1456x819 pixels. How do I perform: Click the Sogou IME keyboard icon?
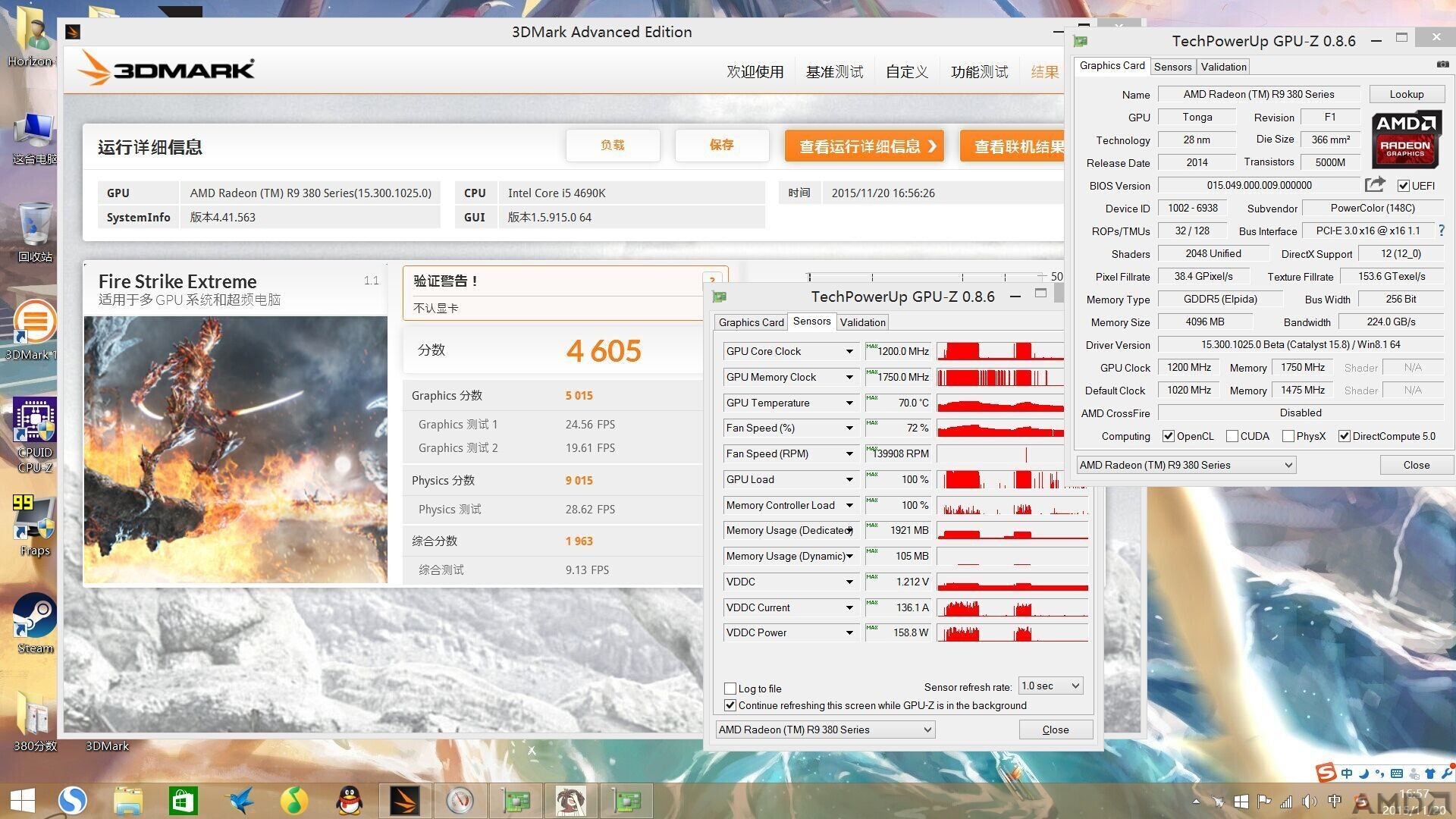click(x=1396, y=773)
